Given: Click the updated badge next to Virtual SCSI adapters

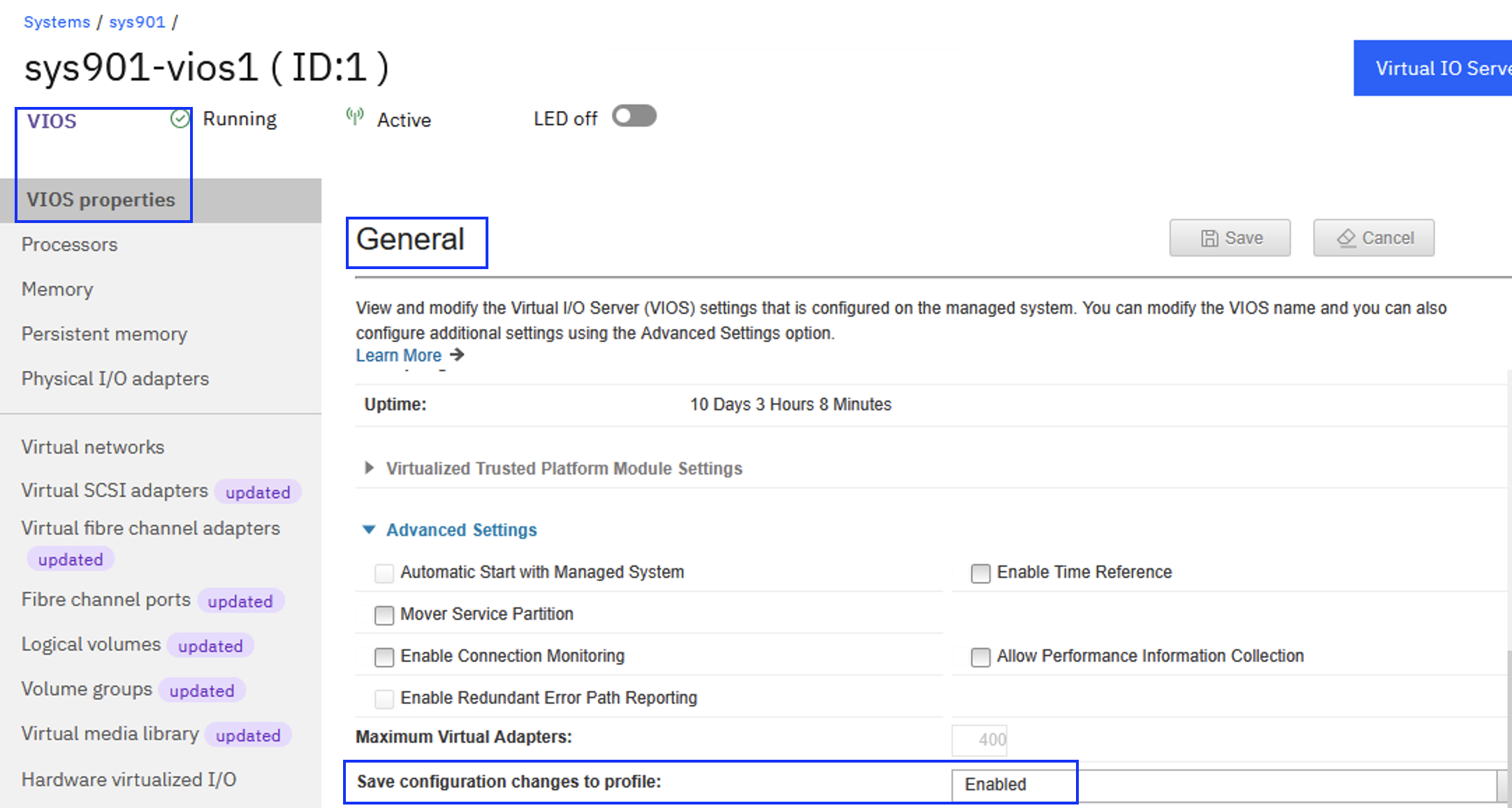Looking at the screenshot, I should point(257,492).
